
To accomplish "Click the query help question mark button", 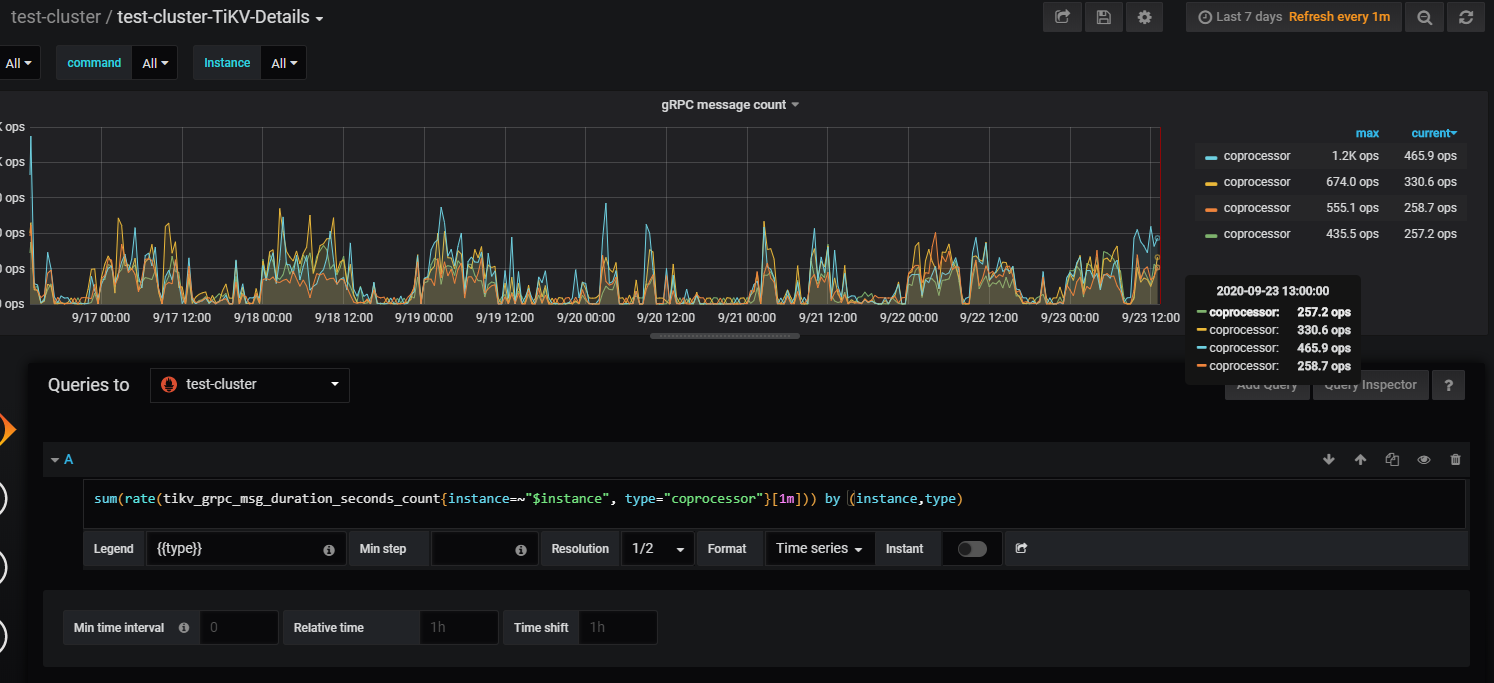I will [x=1449, y=385].
